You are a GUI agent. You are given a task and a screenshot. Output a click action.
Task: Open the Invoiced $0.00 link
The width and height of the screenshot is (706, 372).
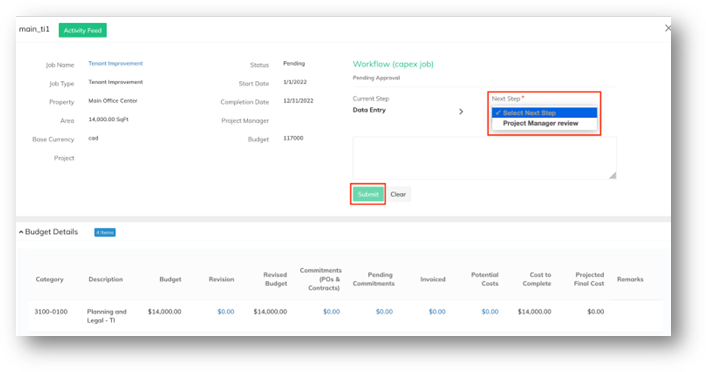click(x=437, y=312)
